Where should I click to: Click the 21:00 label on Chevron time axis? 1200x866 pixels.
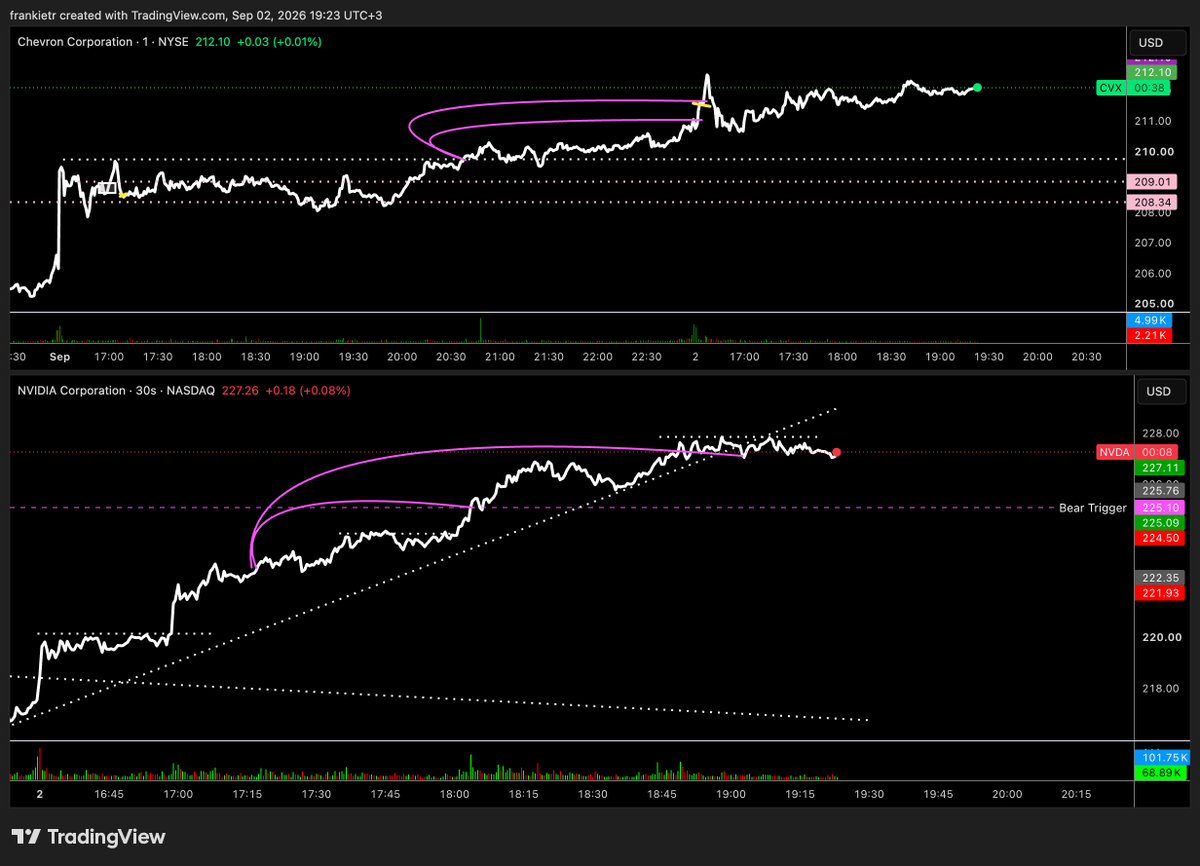500,357
